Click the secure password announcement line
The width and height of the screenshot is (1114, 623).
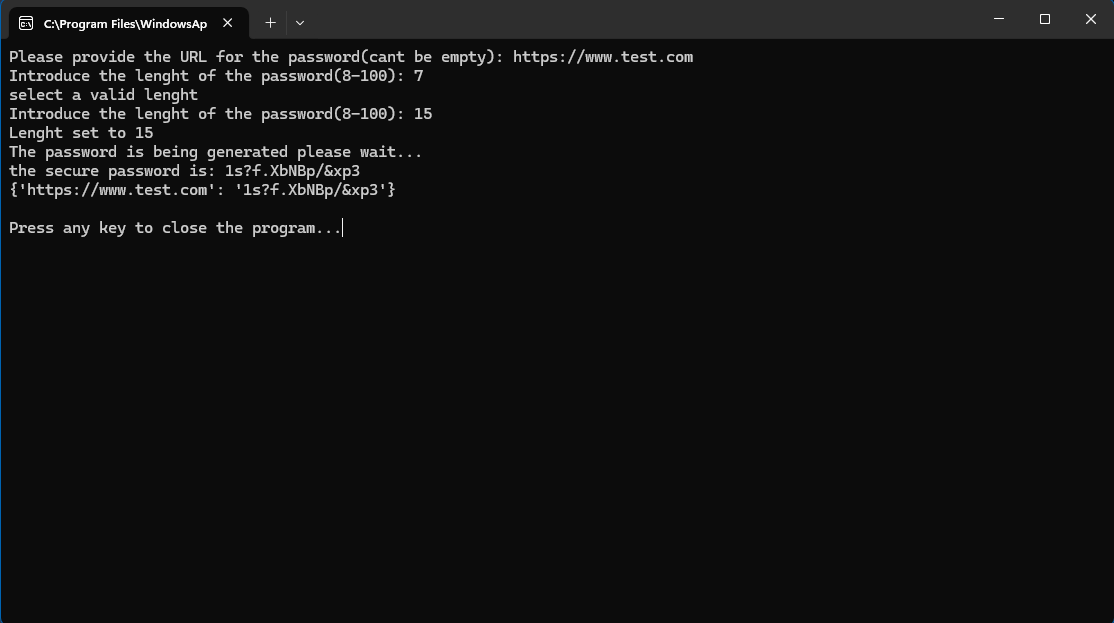(184, 170)
